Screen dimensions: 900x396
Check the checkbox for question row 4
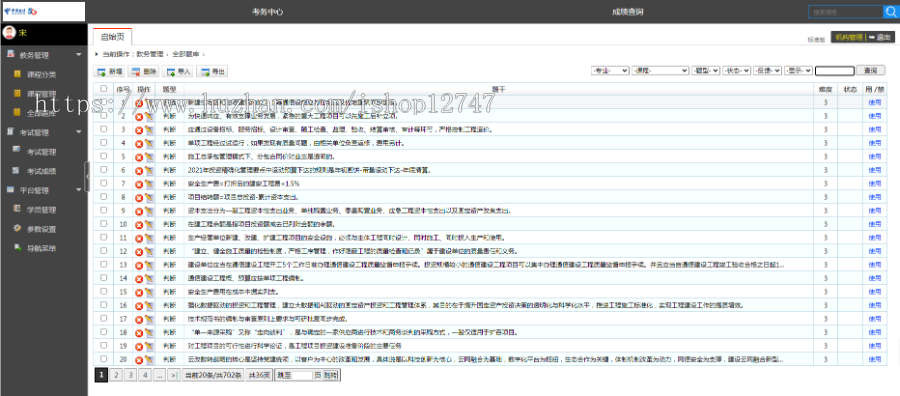tap(103, 143)
